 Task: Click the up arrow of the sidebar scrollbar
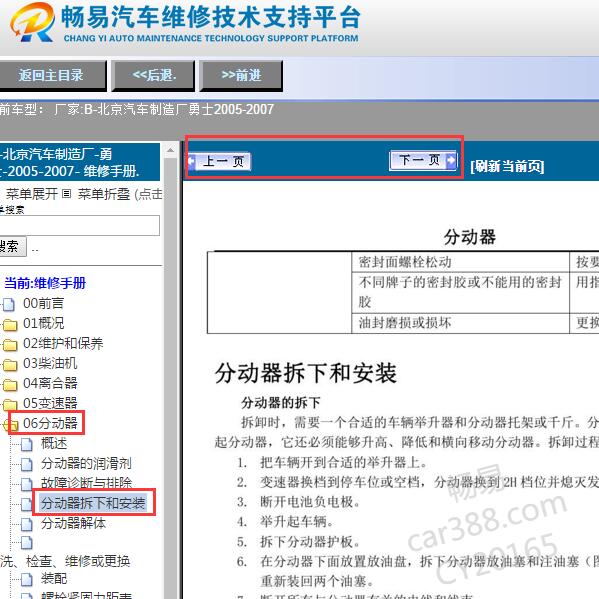170,150
